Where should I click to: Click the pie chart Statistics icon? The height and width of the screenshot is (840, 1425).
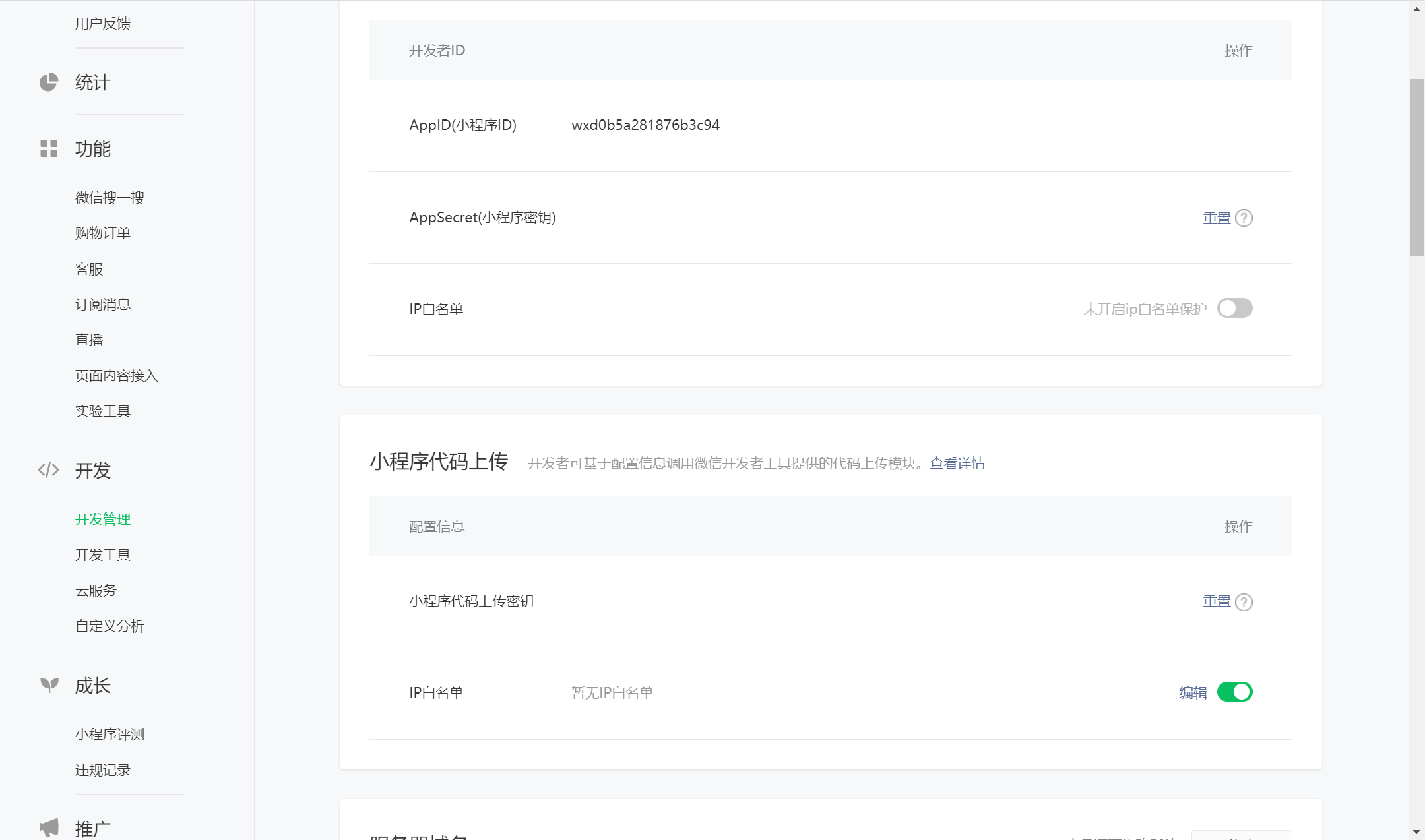pos(48,82)
